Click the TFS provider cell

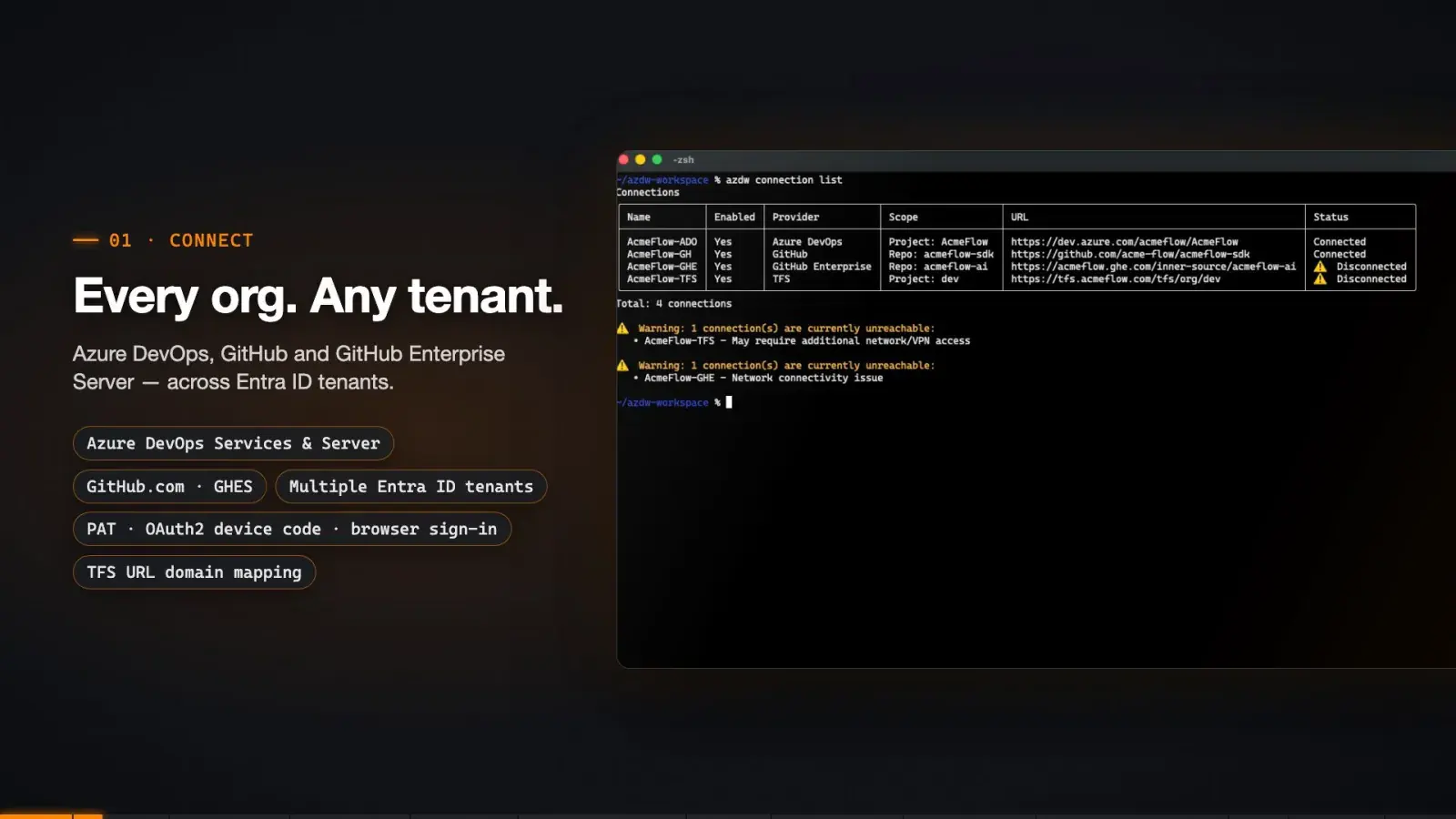tap(782, 279)
